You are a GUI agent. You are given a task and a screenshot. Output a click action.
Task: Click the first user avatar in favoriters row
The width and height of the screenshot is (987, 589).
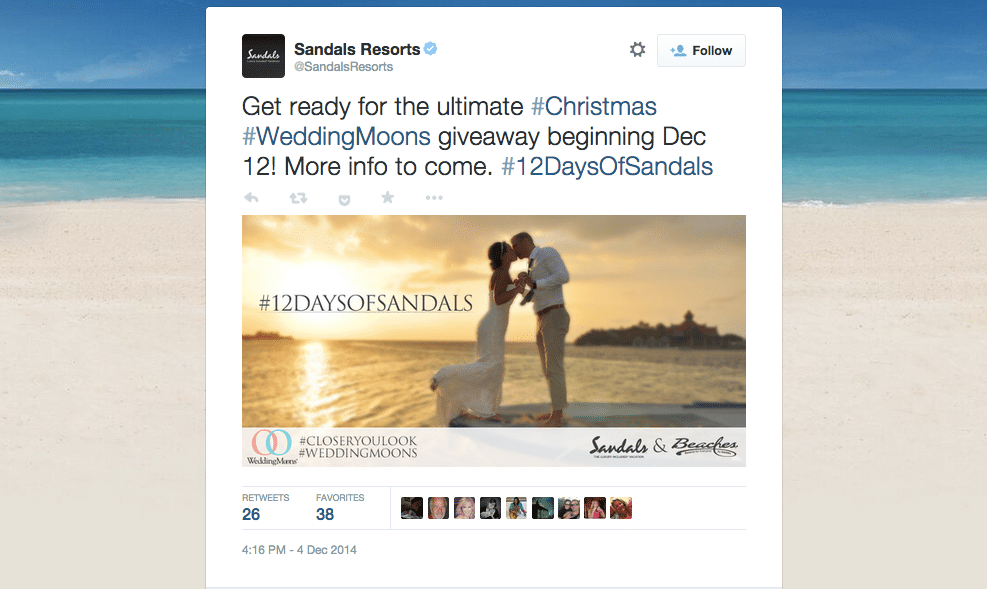(x=412, y=508)
